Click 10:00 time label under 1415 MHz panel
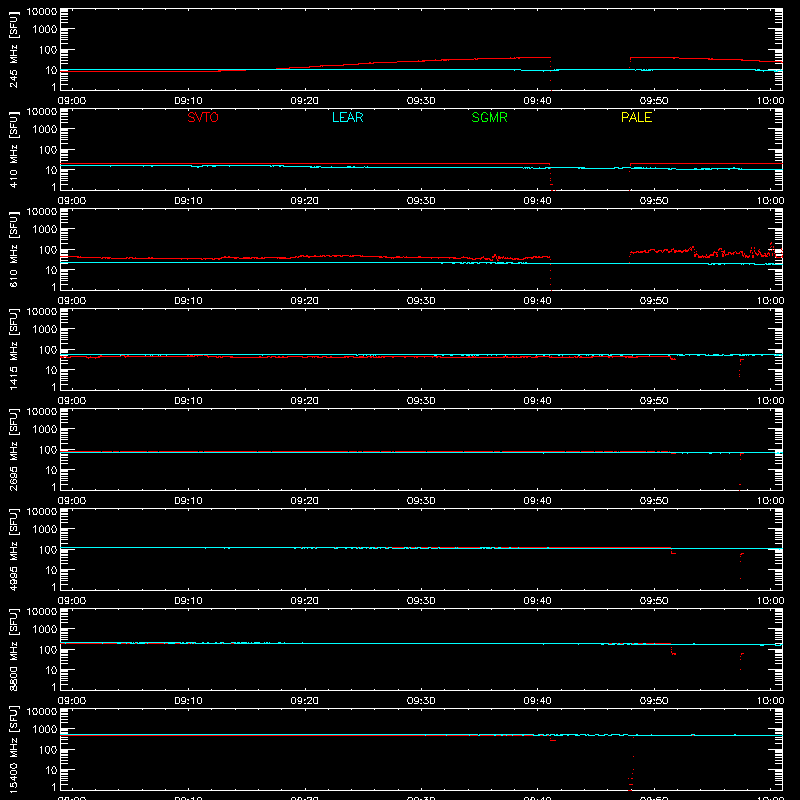 [770, 401]
